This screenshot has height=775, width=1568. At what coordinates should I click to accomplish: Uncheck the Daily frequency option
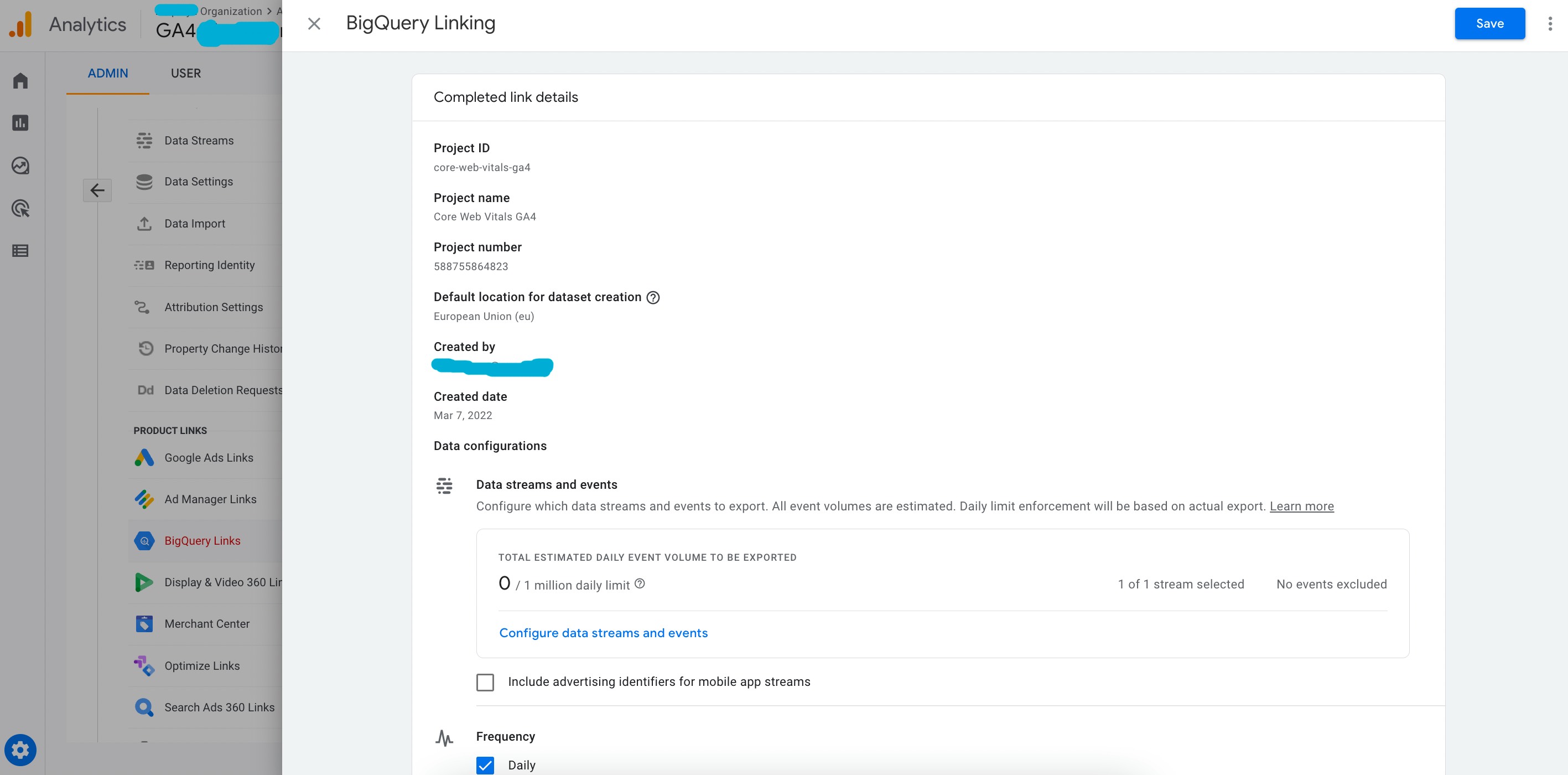click(x=485, y=765)
